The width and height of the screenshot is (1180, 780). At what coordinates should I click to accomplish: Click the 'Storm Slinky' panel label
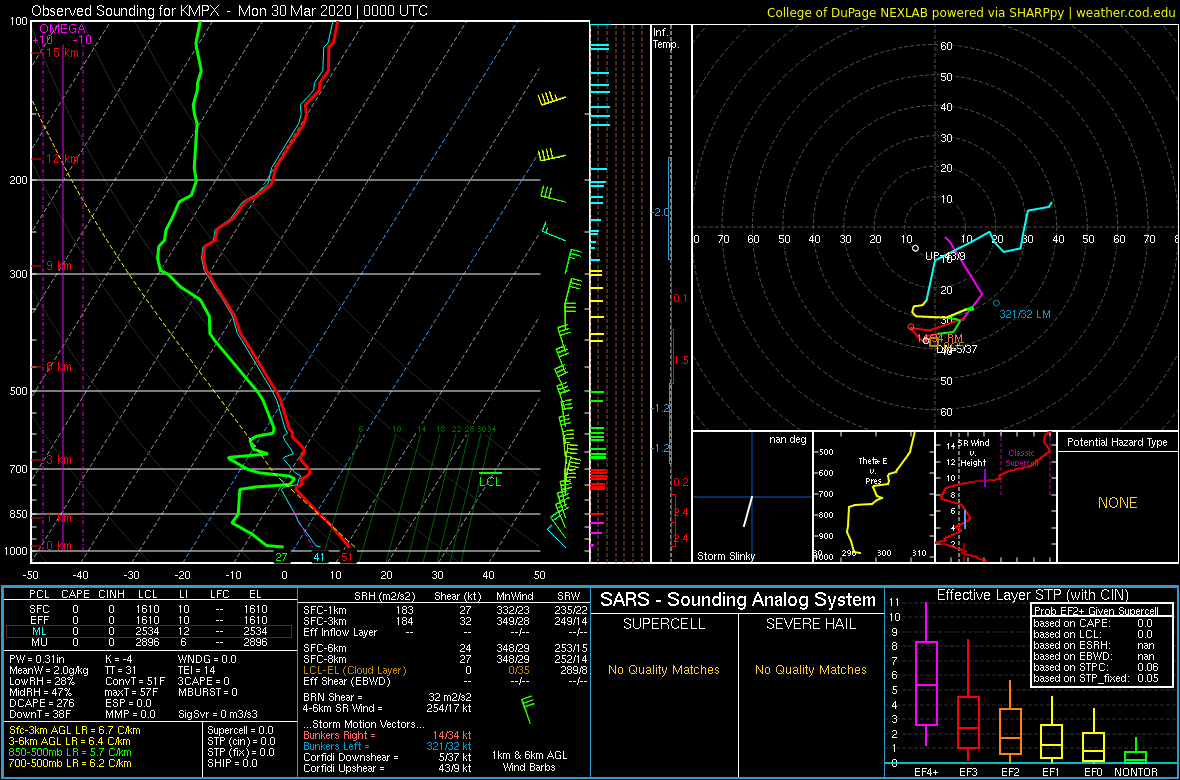[726, 556]
